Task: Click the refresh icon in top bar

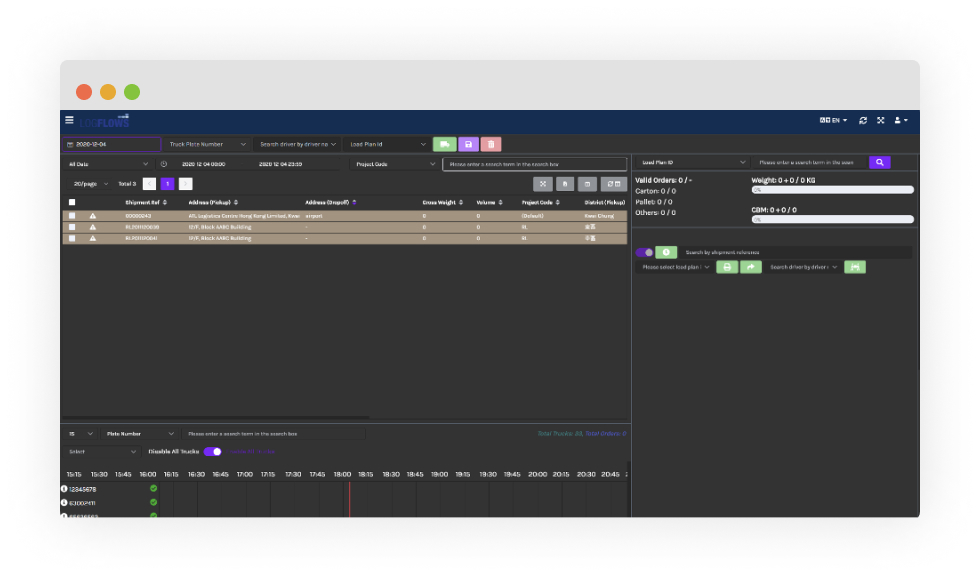Action: [x=862, y=120]
